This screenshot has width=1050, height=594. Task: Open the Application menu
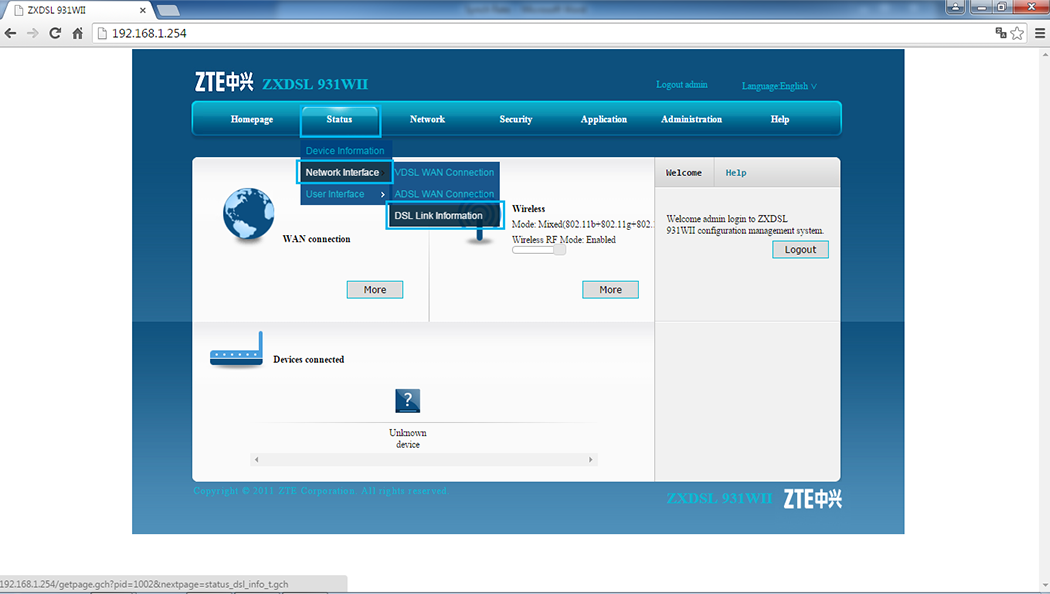point(603,119)
